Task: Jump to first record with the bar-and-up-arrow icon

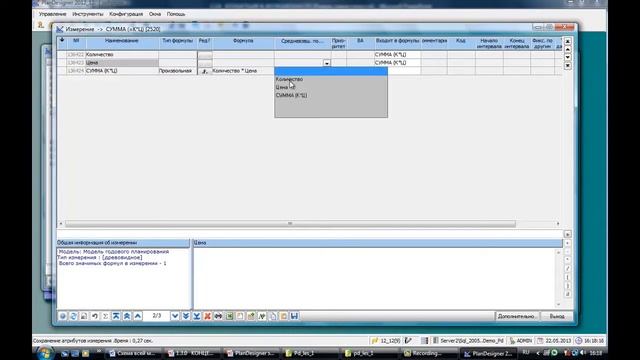Action: pyautogui.click(x=116, y=316)
